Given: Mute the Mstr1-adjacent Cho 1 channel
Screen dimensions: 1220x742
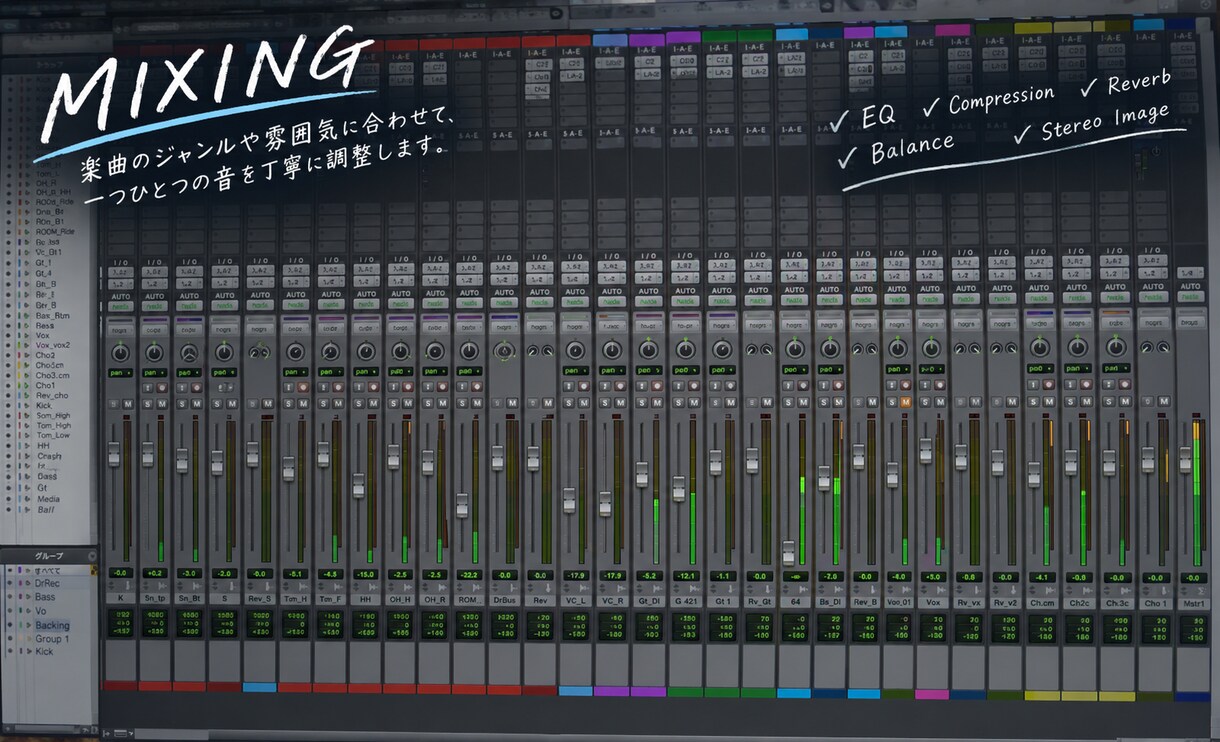Looking at the screenshot, I should (1163, 399).
